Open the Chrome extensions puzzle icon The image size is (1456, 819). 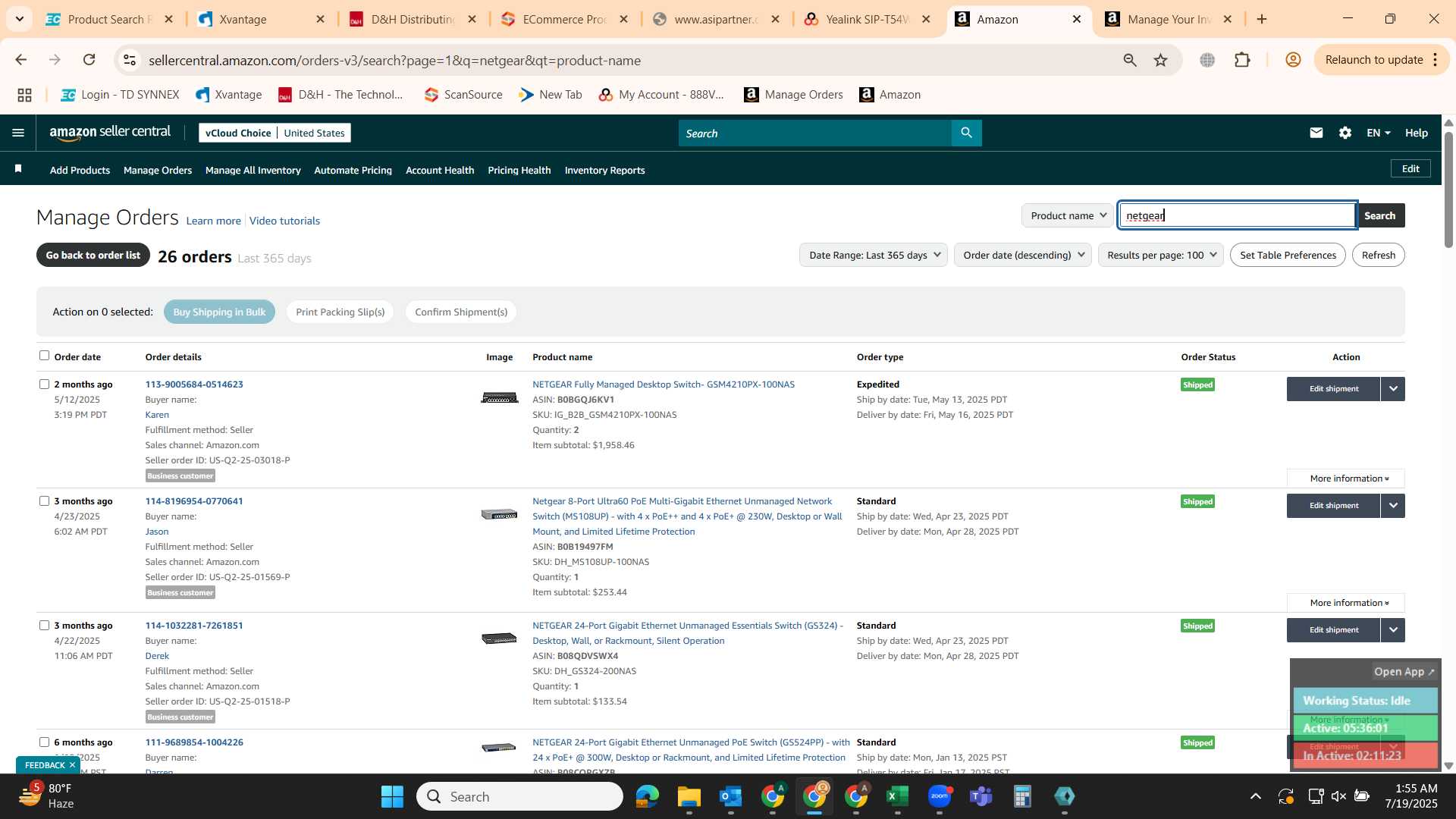(1242, 60)
